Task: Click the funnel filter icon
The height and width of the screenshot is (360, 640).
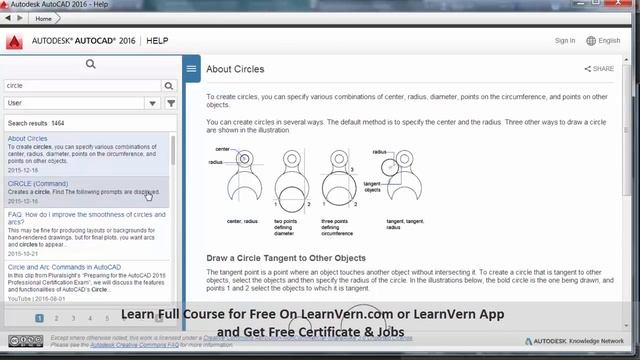Action: pyautogui.click(x=171, y=103)
